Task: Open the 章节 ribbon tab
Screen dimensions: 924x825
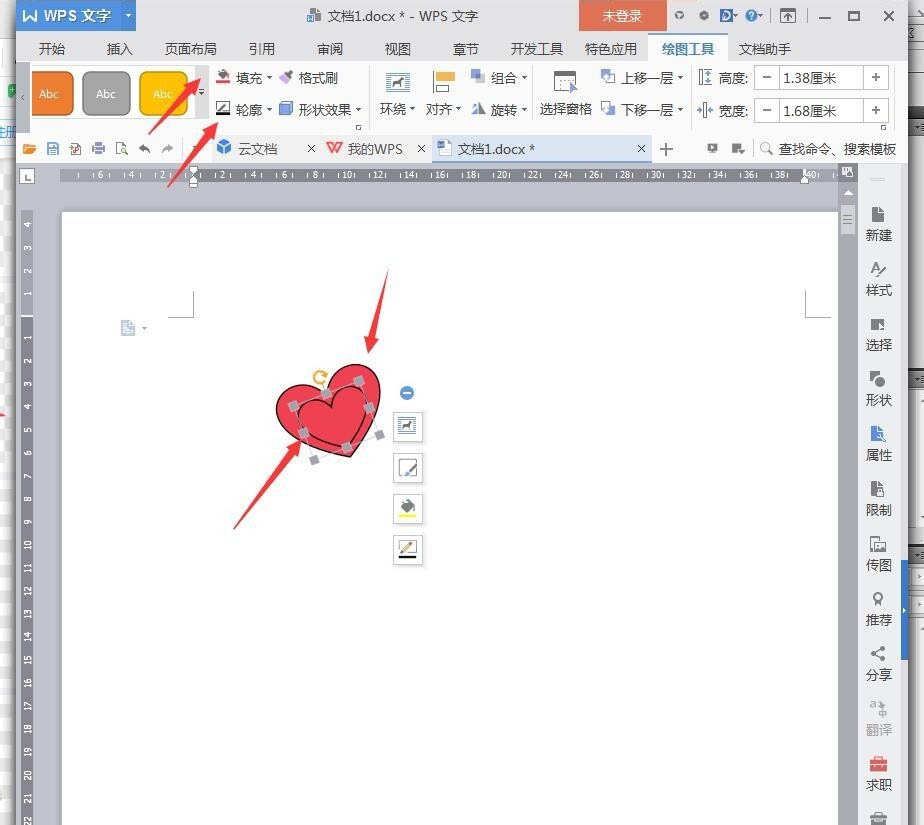Action: point(466,49)
